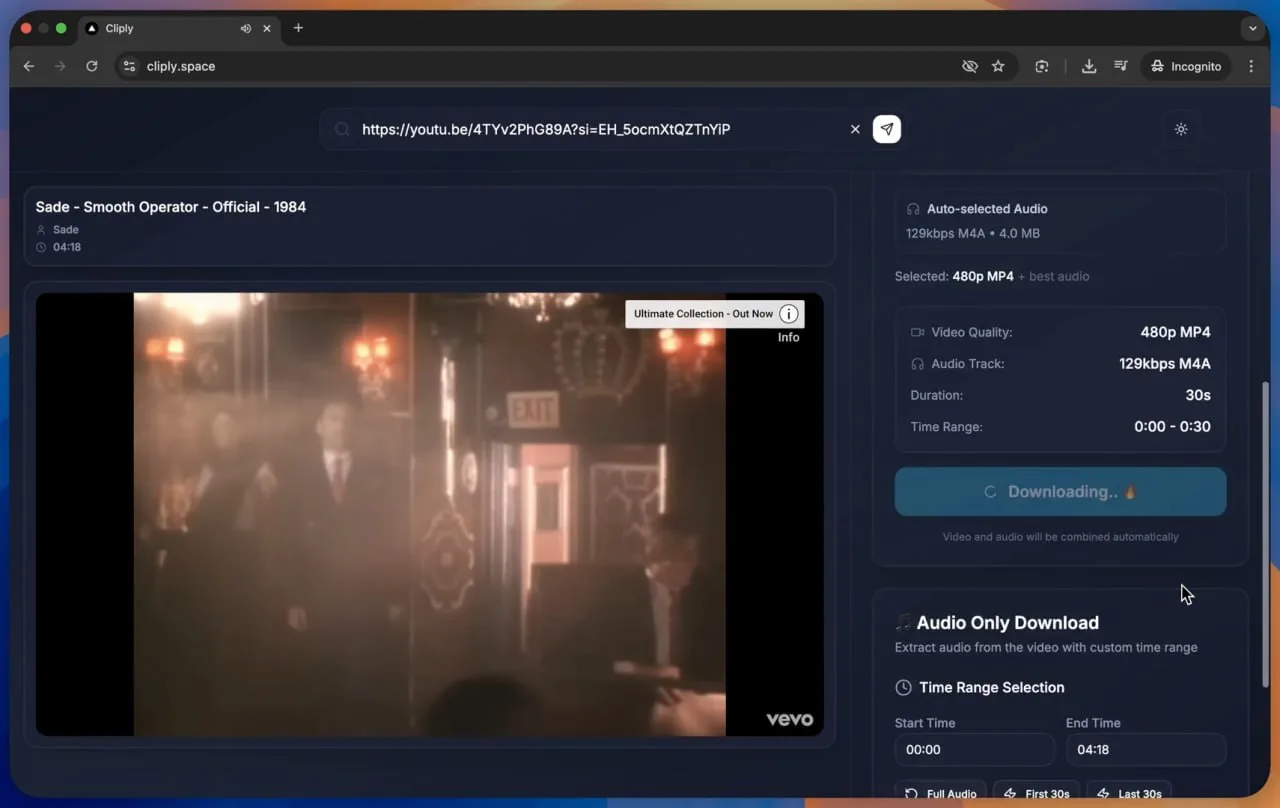This screenshot has width=1280, height=808.
Task: Close the Cliply browser tab
Action: point(267,28)
